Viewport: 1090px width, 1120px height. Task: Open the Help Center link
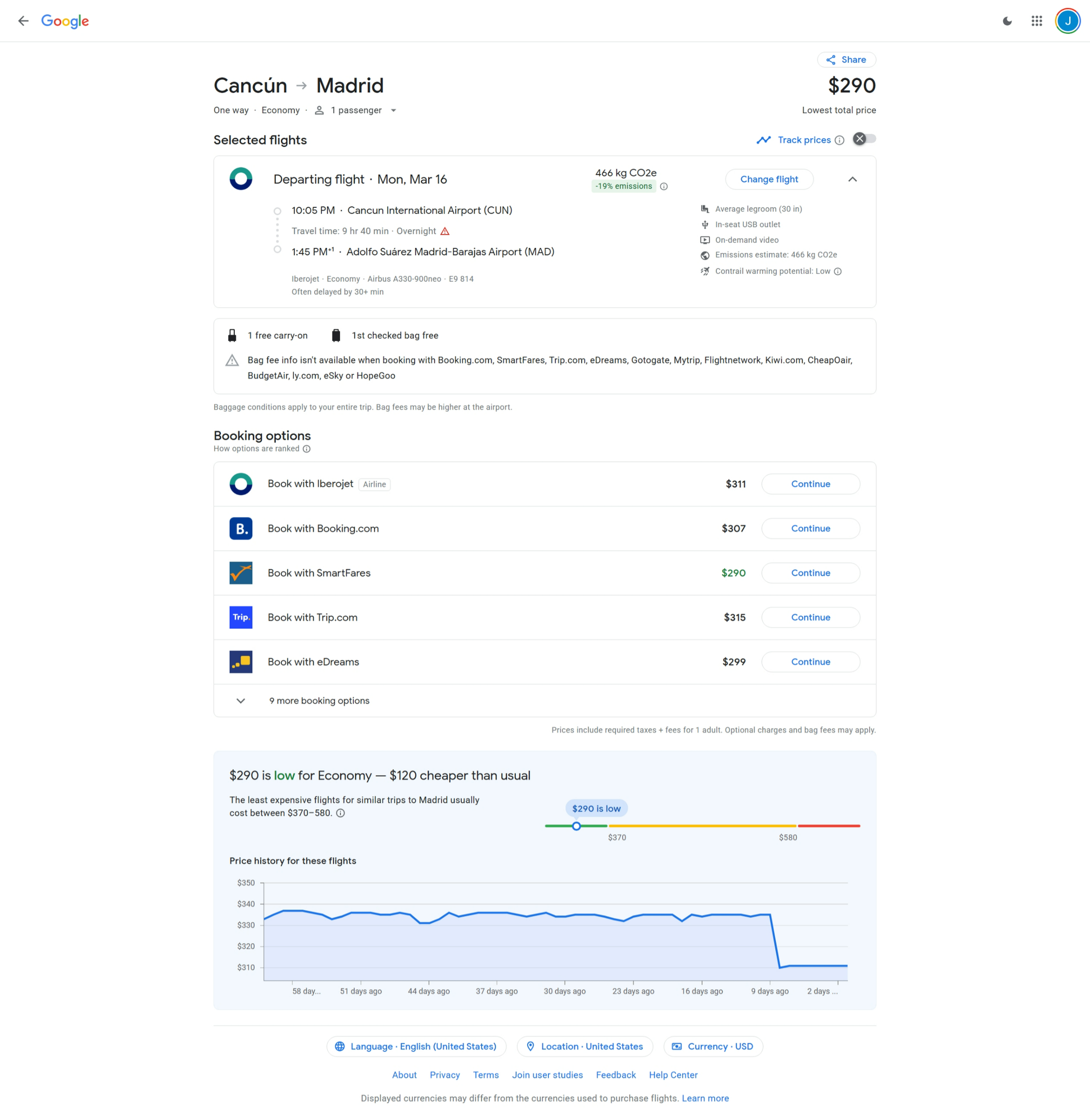(673, 1076)
